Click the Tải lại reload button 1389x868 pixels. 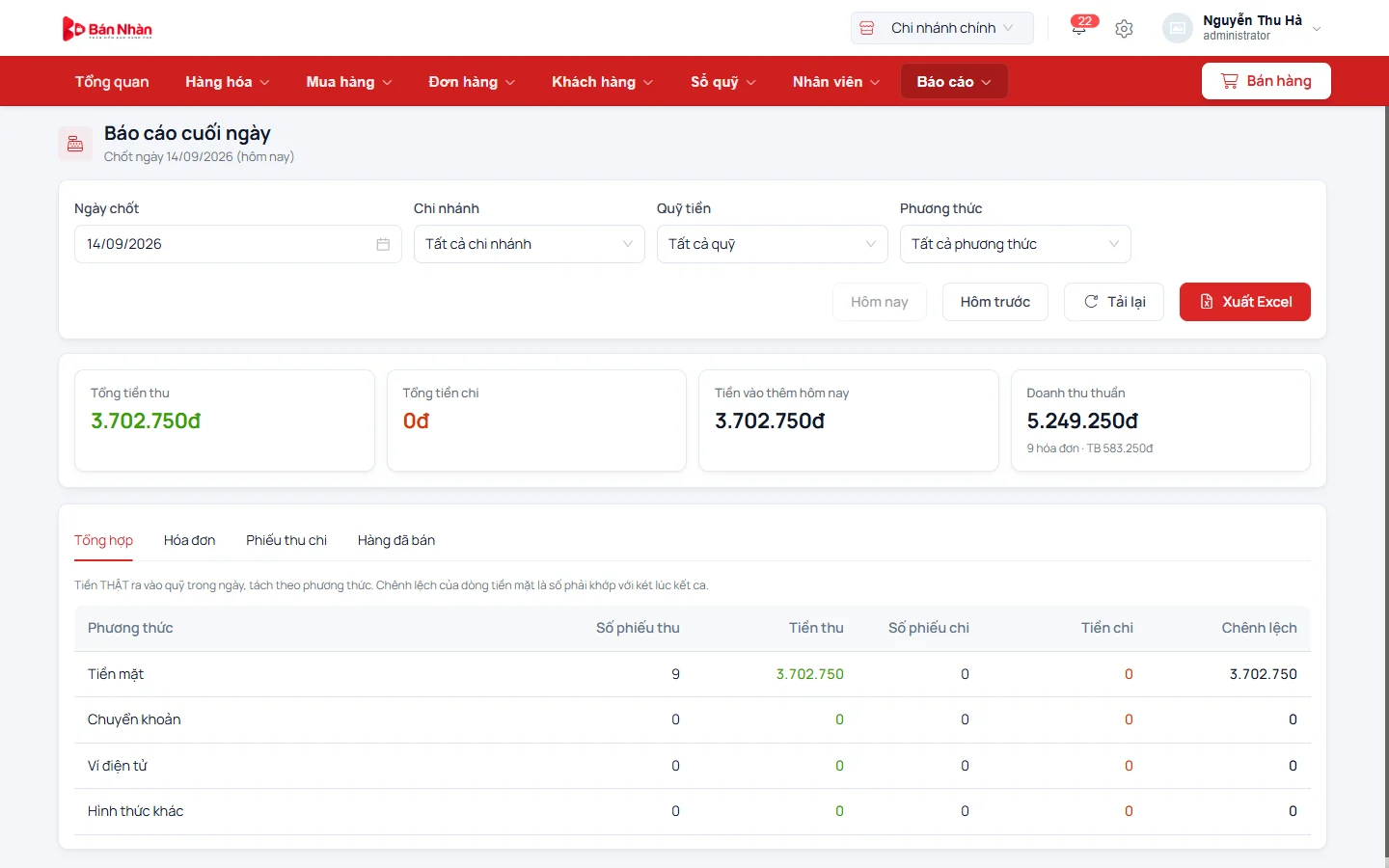(x=1114, y=302)
